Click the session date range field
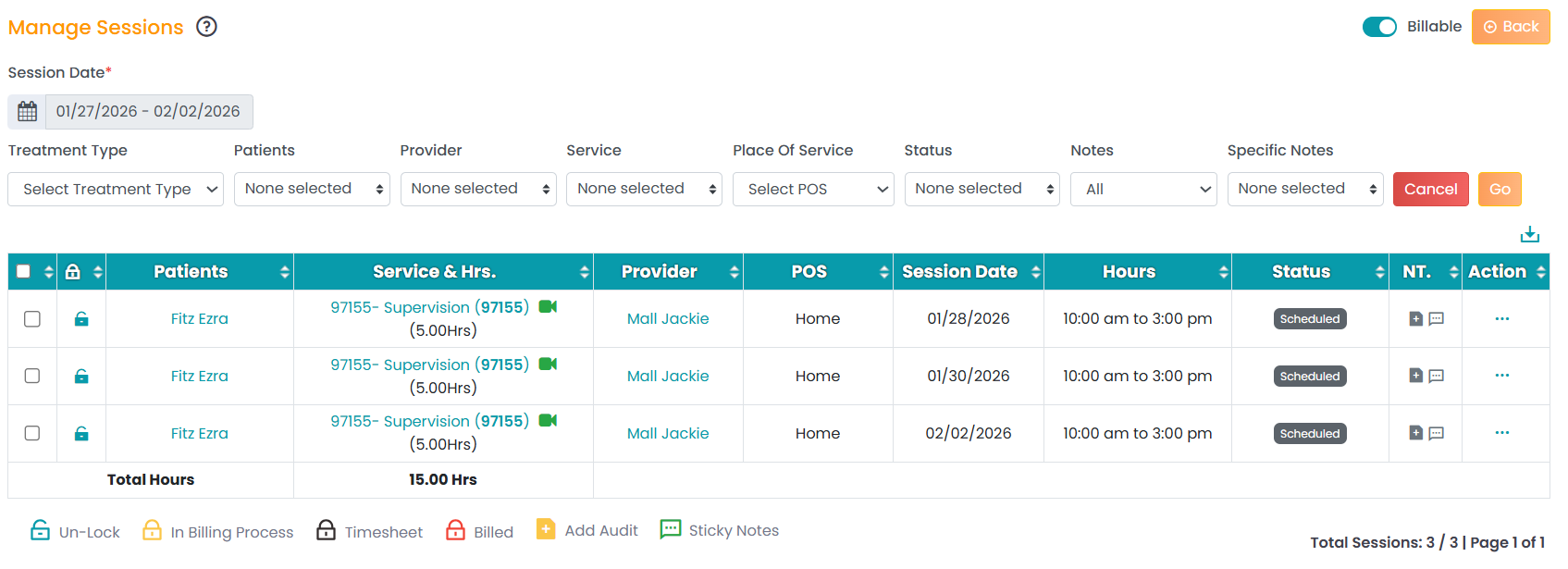Image resolution: width=1568 pixels, height=569 pixels. coord(148,112)
